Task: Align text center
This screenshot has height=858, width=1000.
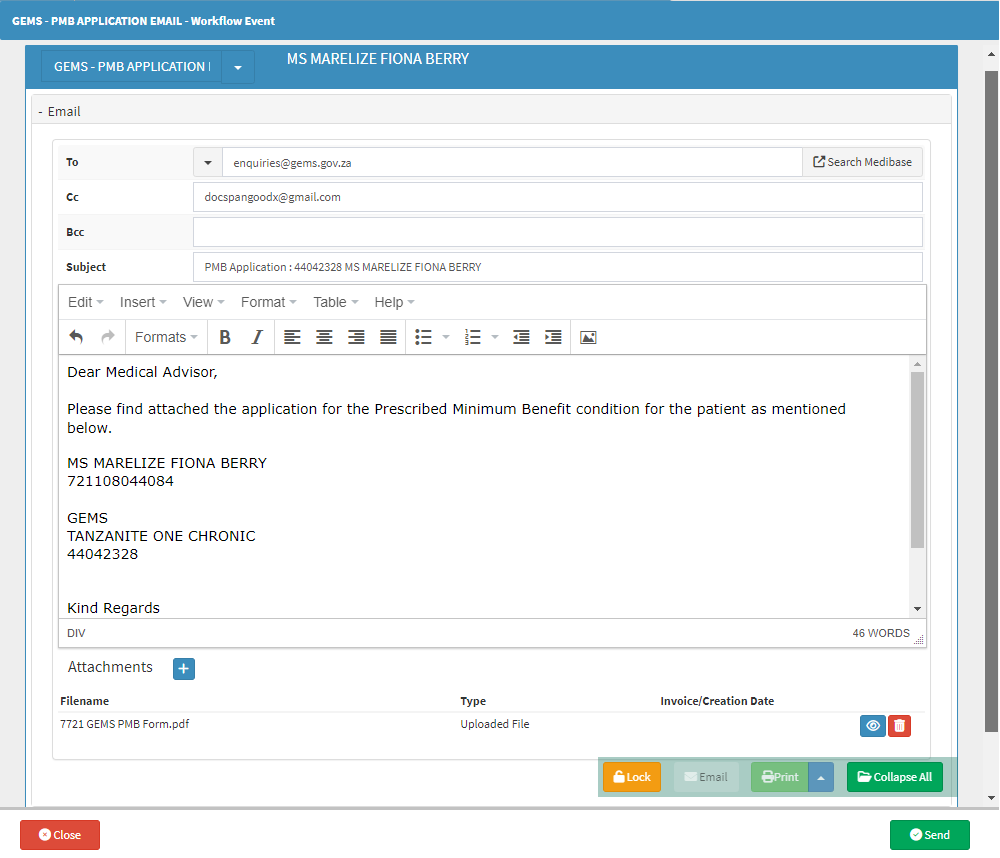Action: 324,337
